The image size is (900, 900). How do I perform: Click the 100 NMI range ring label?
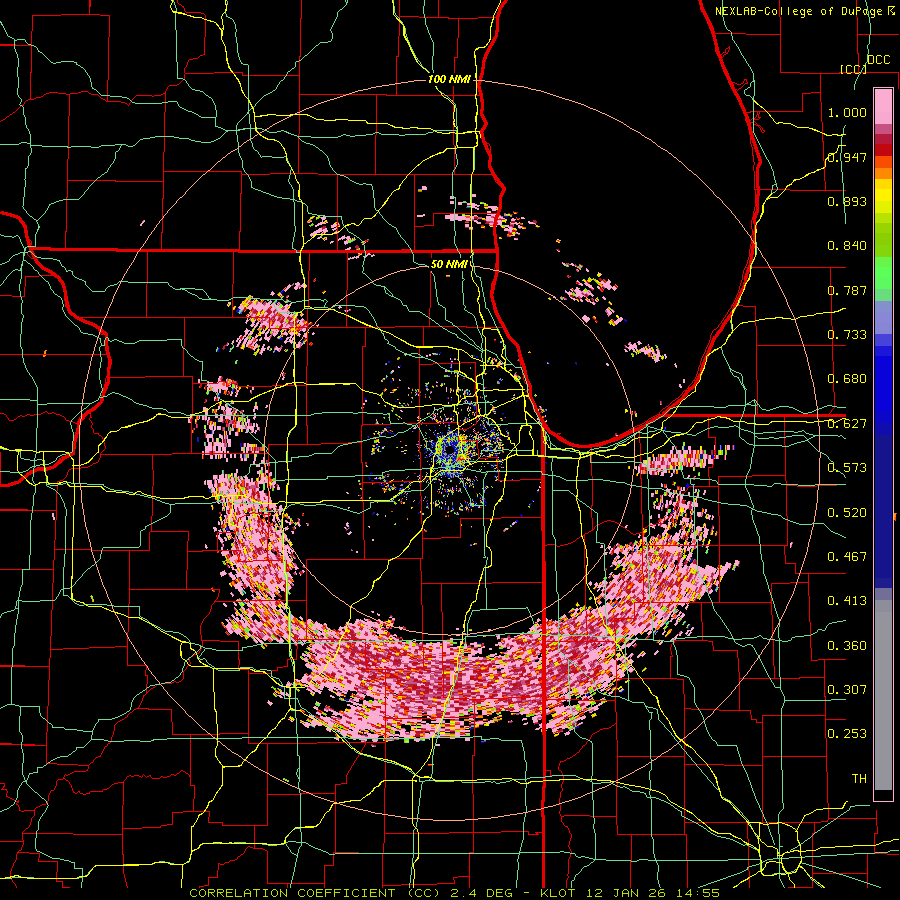[x=449, y=79]
